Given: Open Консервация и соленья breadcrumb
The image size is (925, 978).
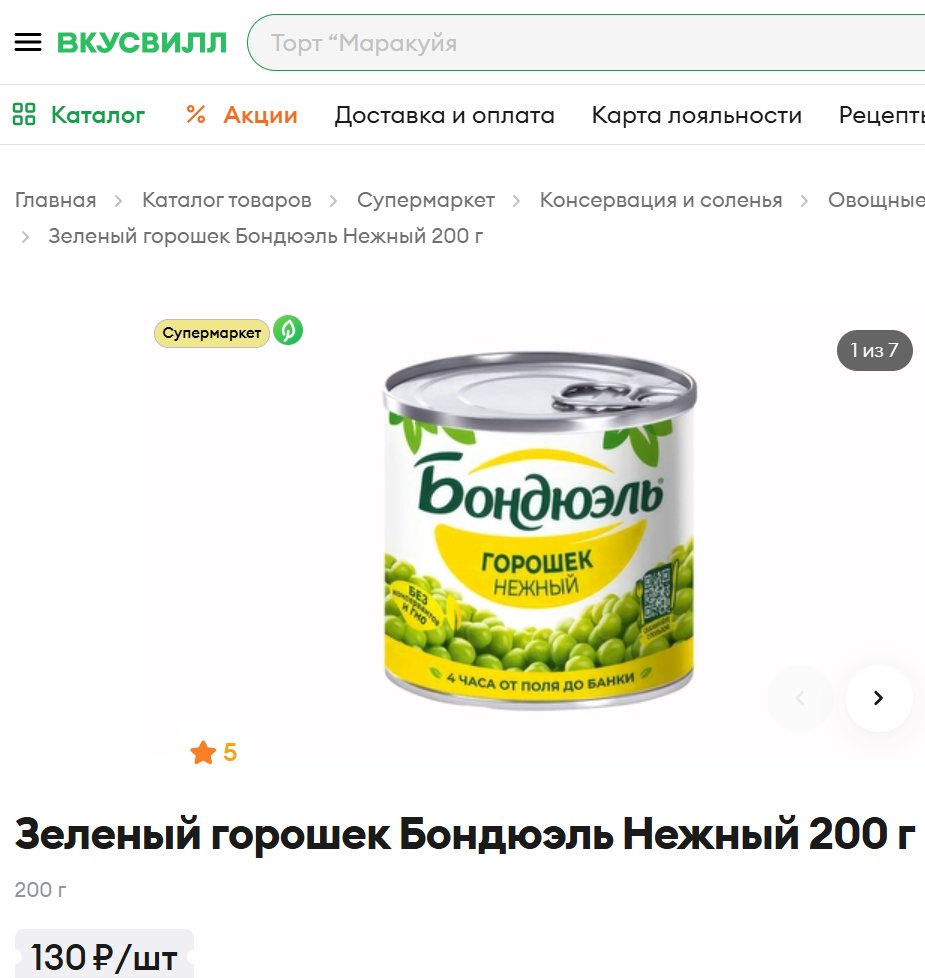Looking at the screenshot, I should (x=661, y=200).
